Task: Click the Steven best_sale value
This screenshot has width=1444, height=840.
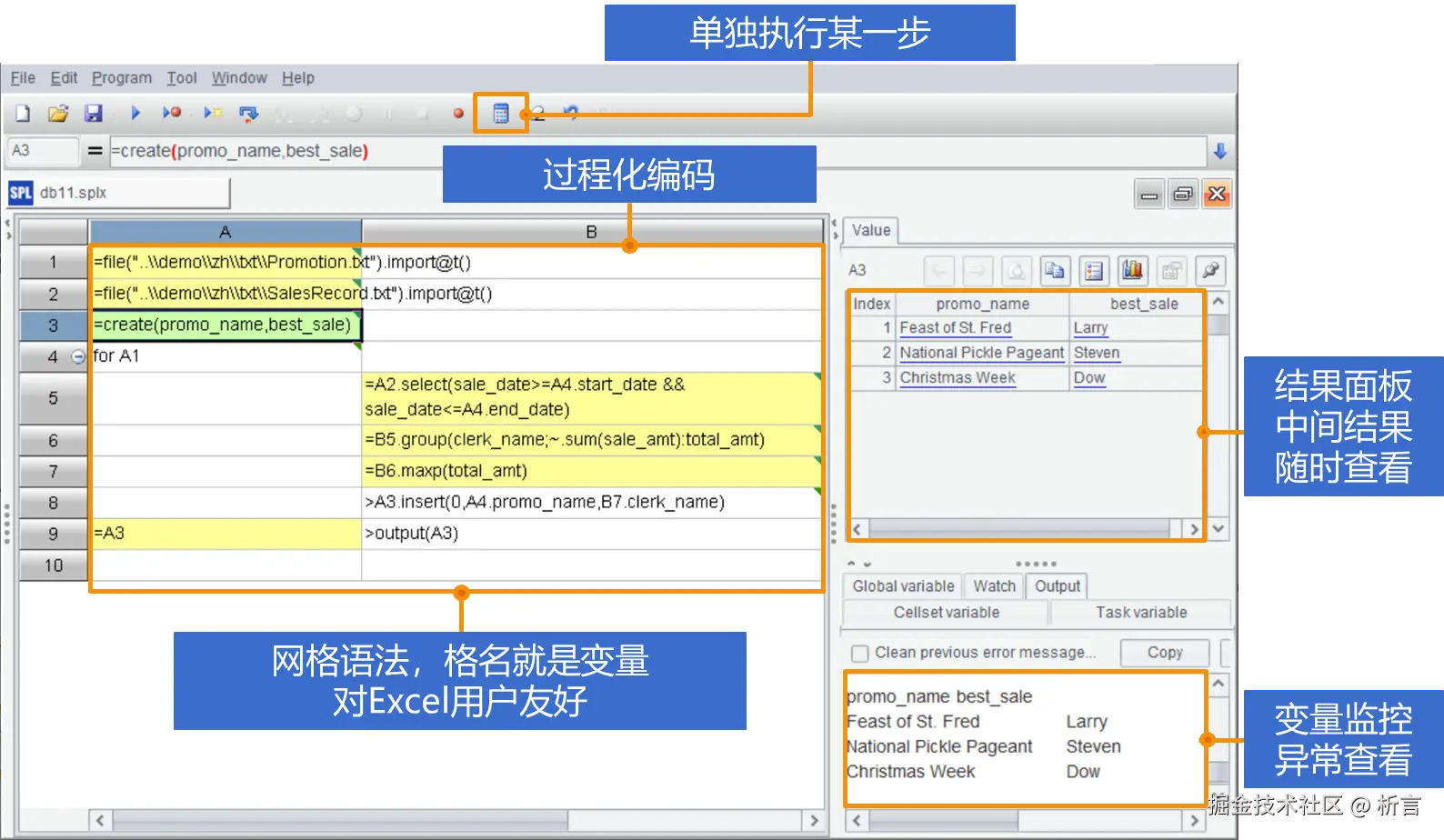Action: point(1096,353)
